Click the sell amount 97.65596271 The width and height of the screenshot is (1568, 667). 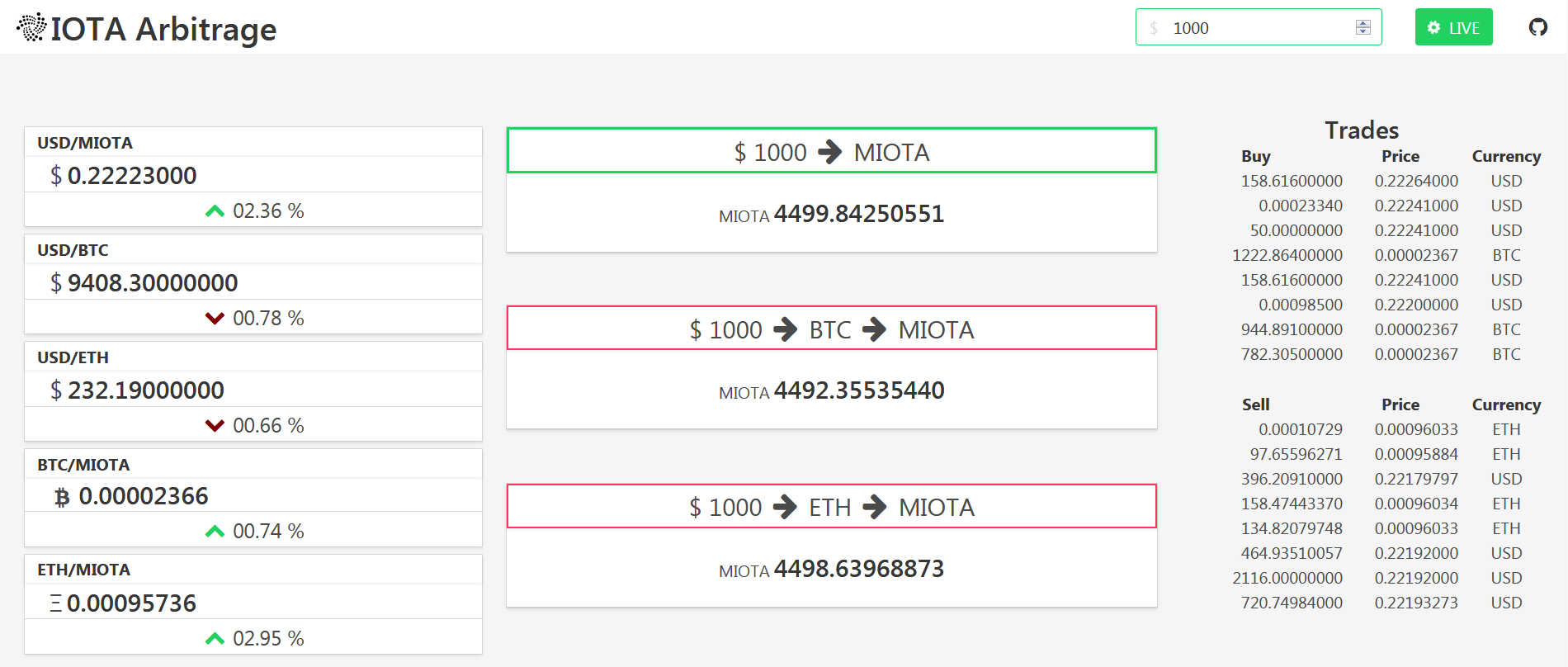[x=1296, y=454]
